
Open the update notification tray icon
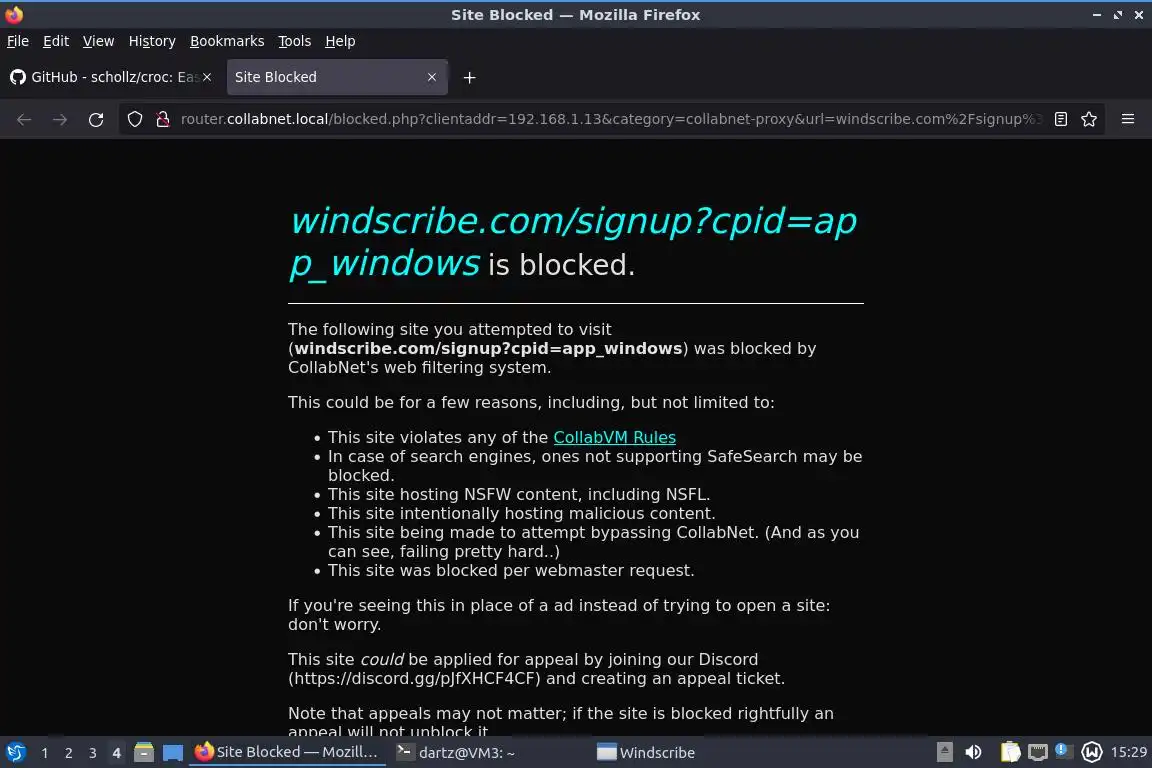[x=1062, y=751]
